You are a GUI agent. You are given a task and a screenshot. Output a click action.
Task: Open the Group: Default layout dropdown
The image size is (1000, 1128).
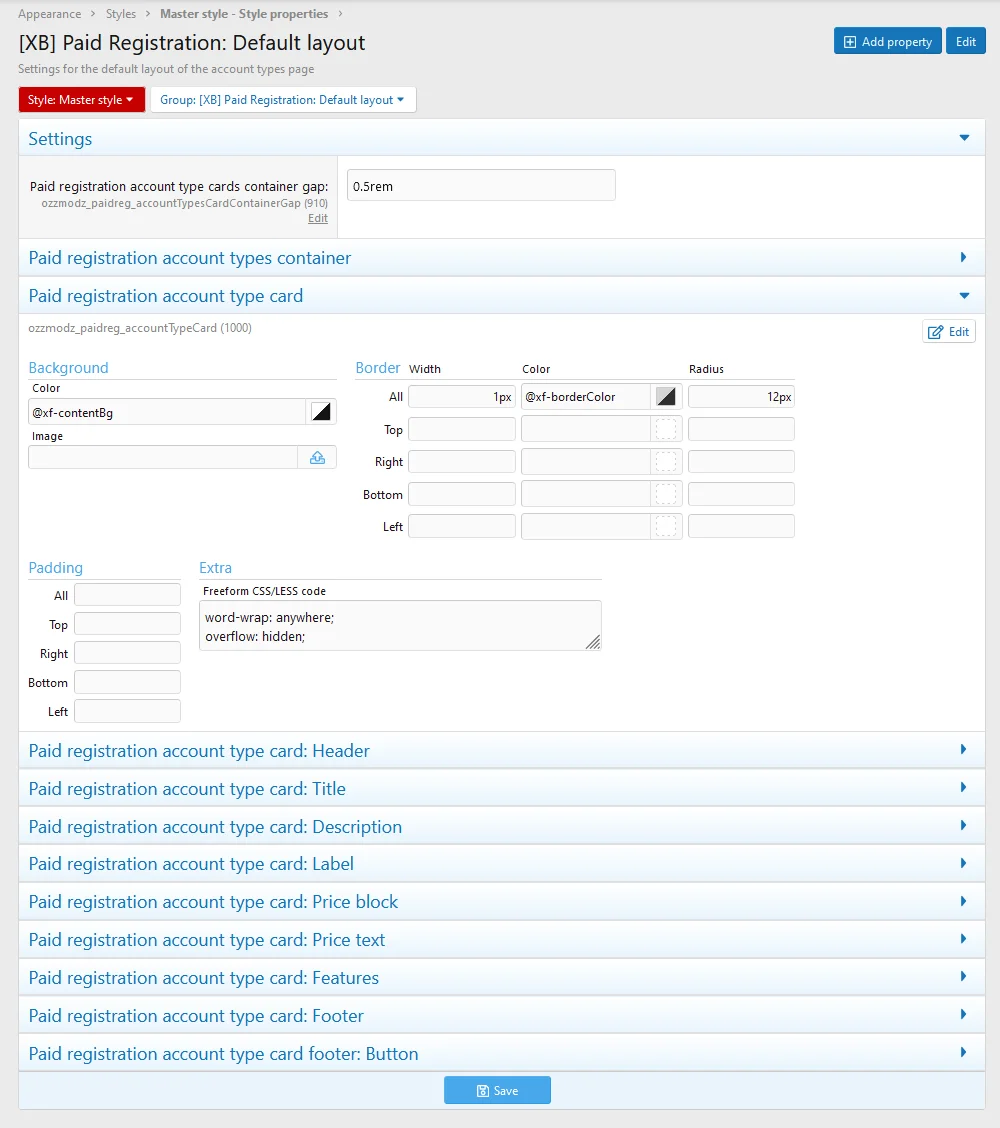(x=282, y=100)
